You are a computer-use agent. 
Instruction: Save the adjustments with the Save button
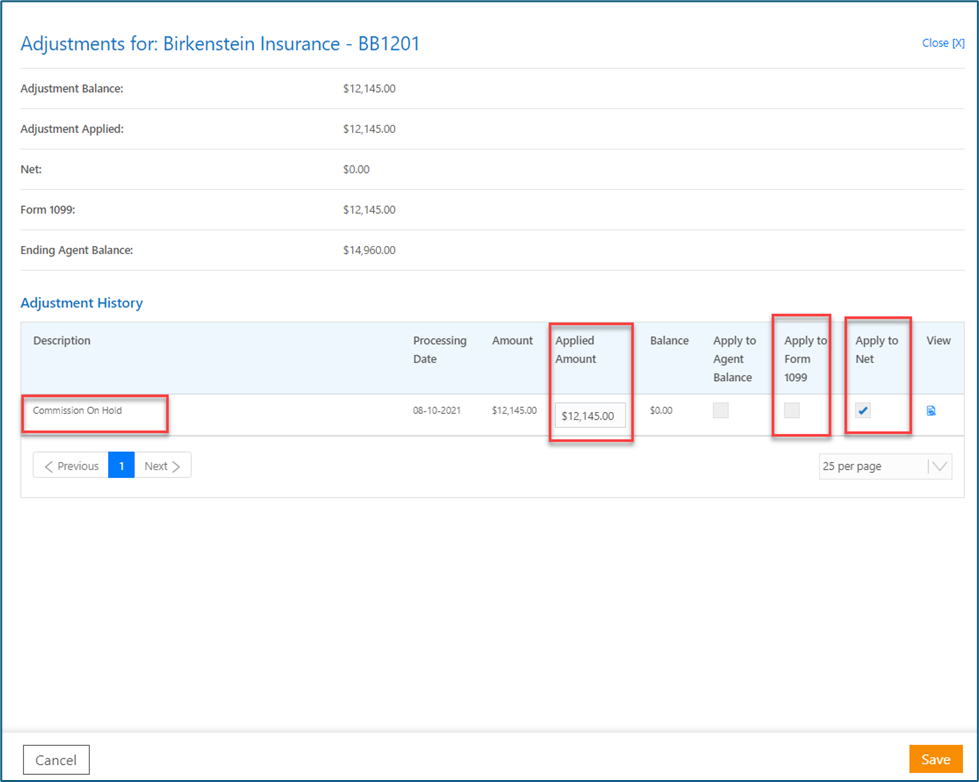tap(935, 759)
